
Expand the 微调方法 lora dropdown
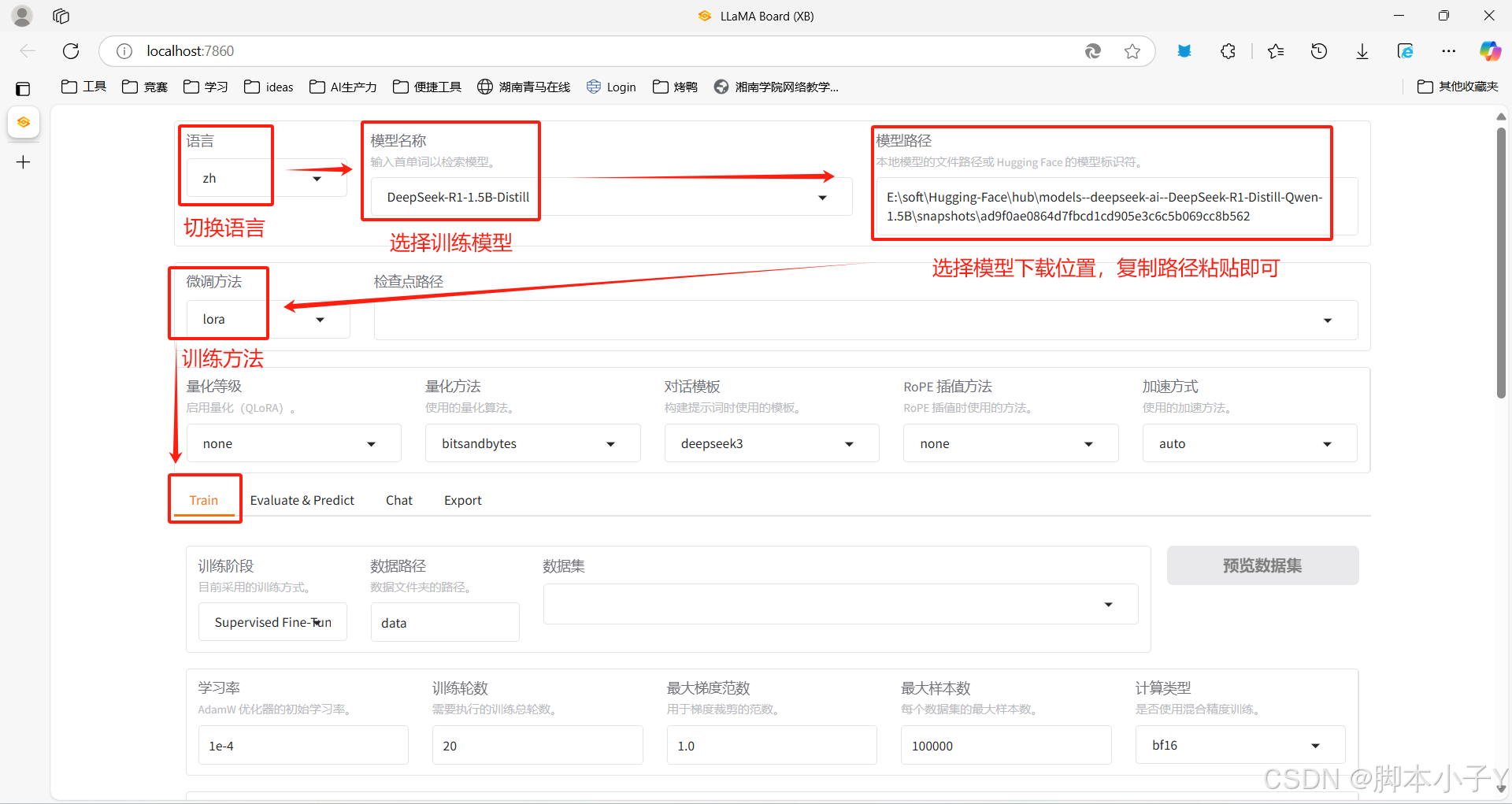320,320
